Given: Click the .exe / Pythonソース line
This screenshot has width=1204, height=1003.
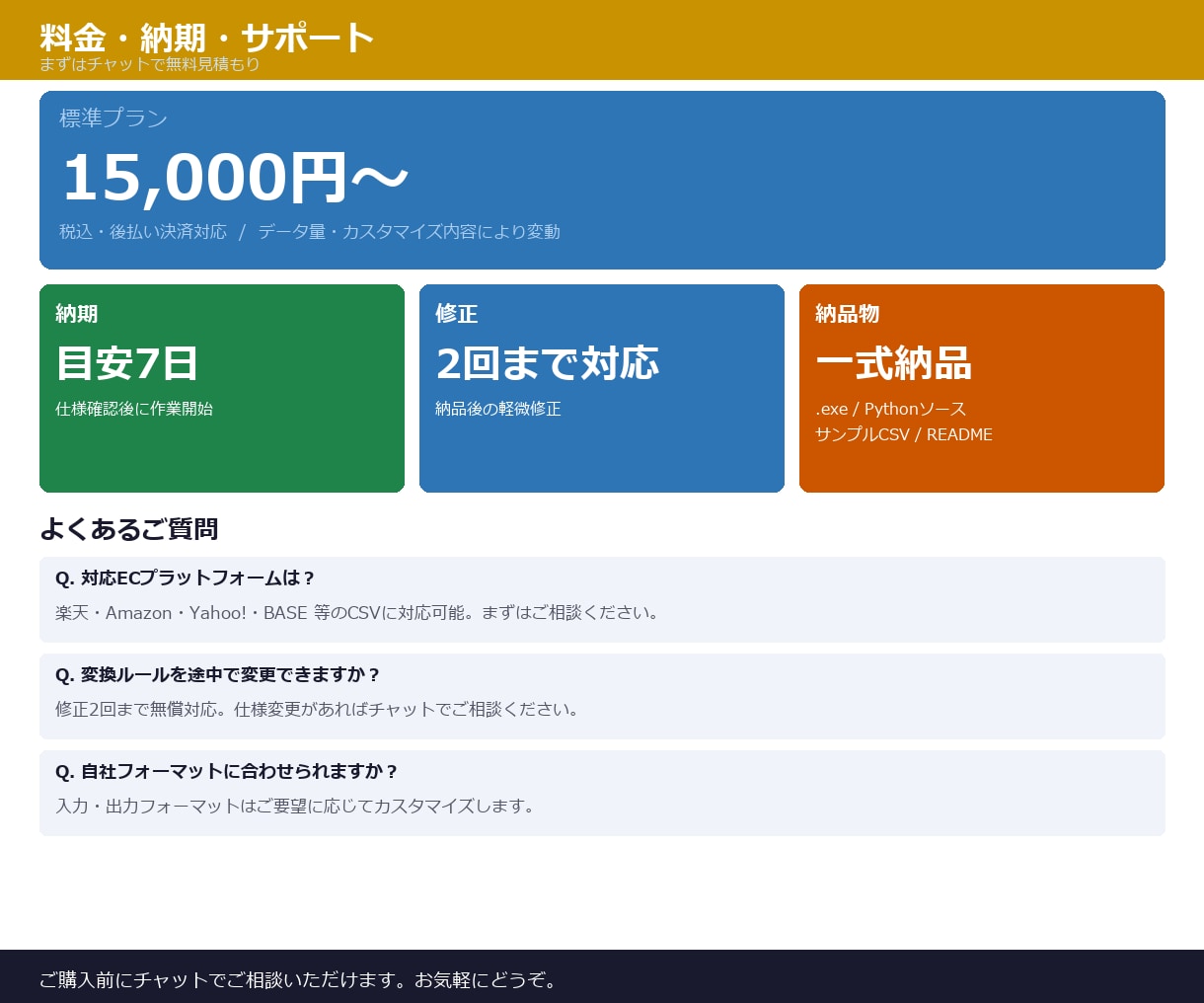Looking at the screenshot, I should [x=891, y=409].
